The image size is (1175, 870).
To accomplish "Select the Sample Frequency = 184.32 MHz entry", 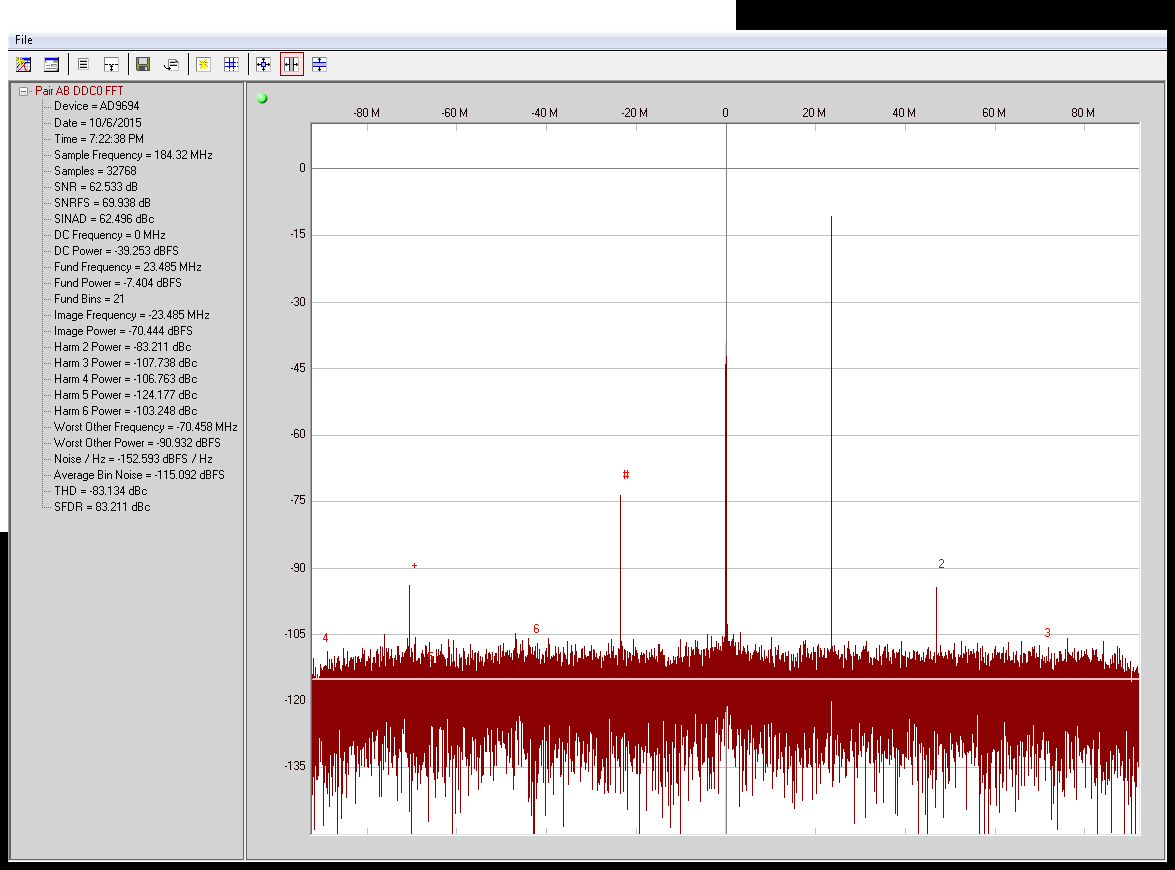I will click(133, 155).
